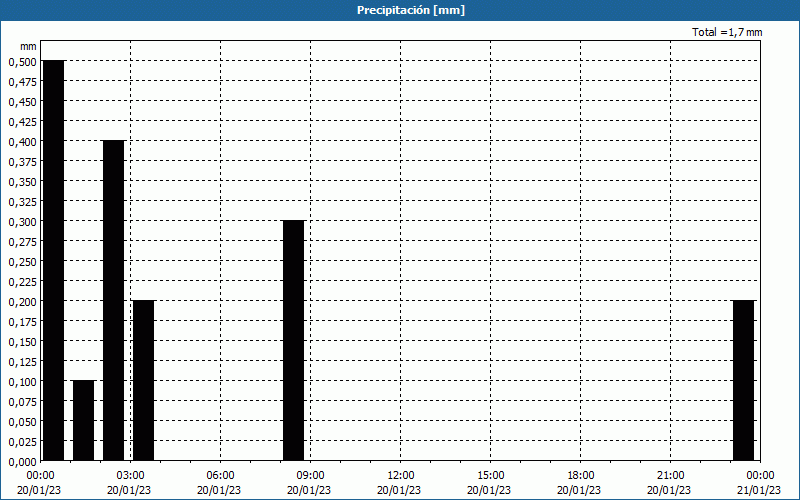This screenshot has width=800, height=500.
Task: Click the 12:00 time label
Action: pyautogui.click(x=401, y=476)
